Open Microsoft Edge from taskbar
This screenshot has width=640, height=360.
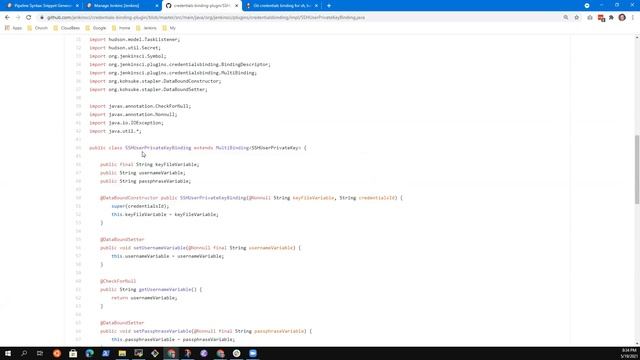(89, 353)
